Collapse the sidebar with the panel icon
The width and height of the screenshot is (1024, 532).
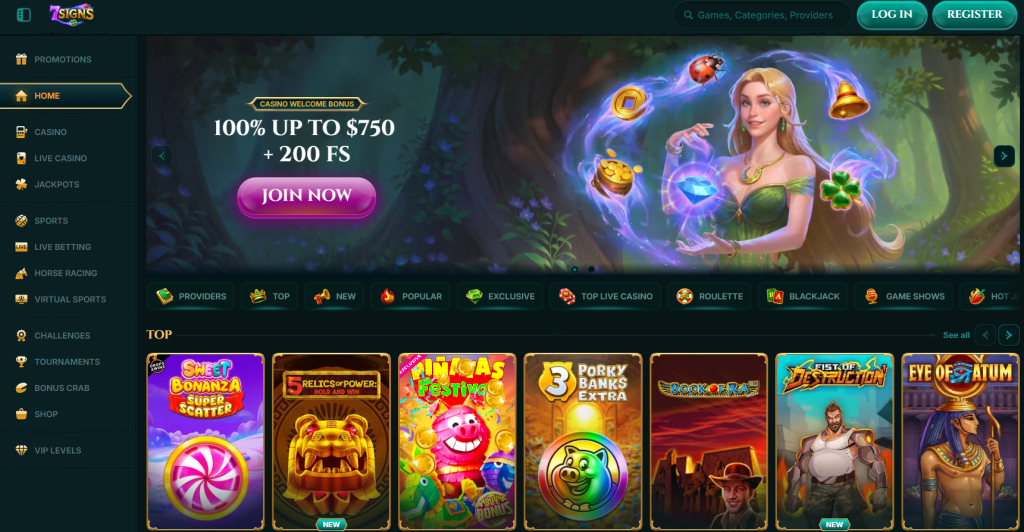coord(24,14)
